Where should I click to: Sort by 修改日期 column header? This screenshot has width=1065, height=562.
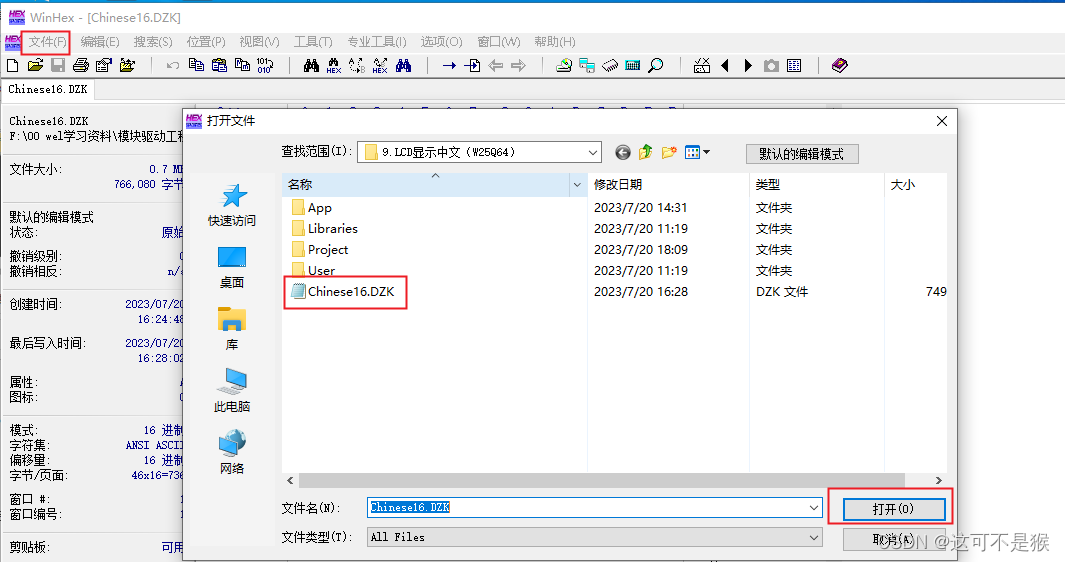pos(668,184)
